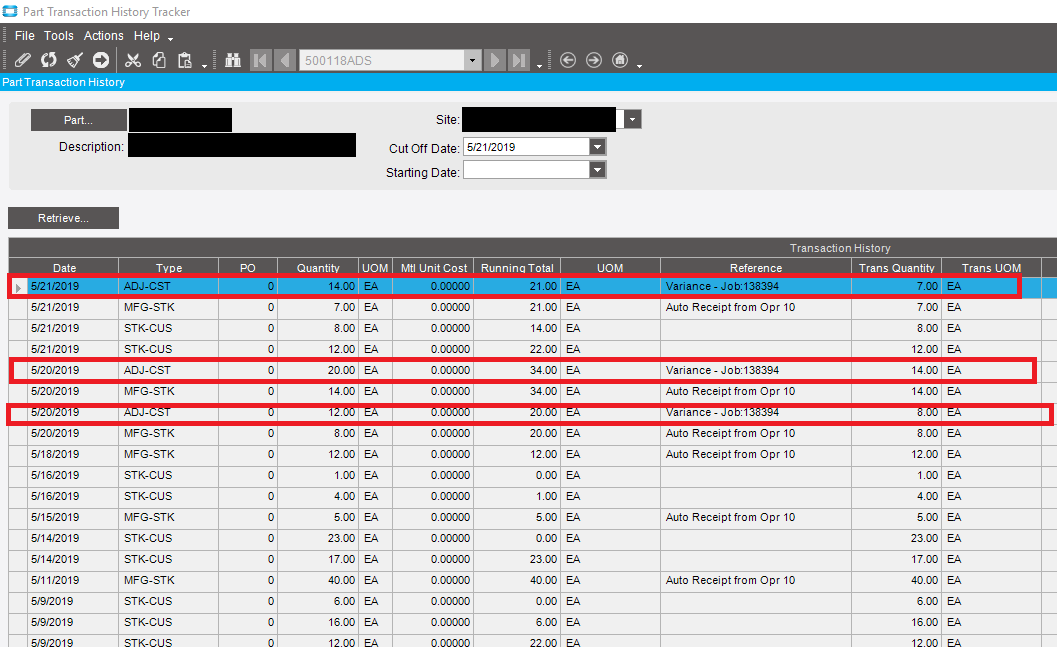The height and width of the screenshot is (647, 1057).
Task: Click the paperclip attachments icon
Action: click(23, 60)
